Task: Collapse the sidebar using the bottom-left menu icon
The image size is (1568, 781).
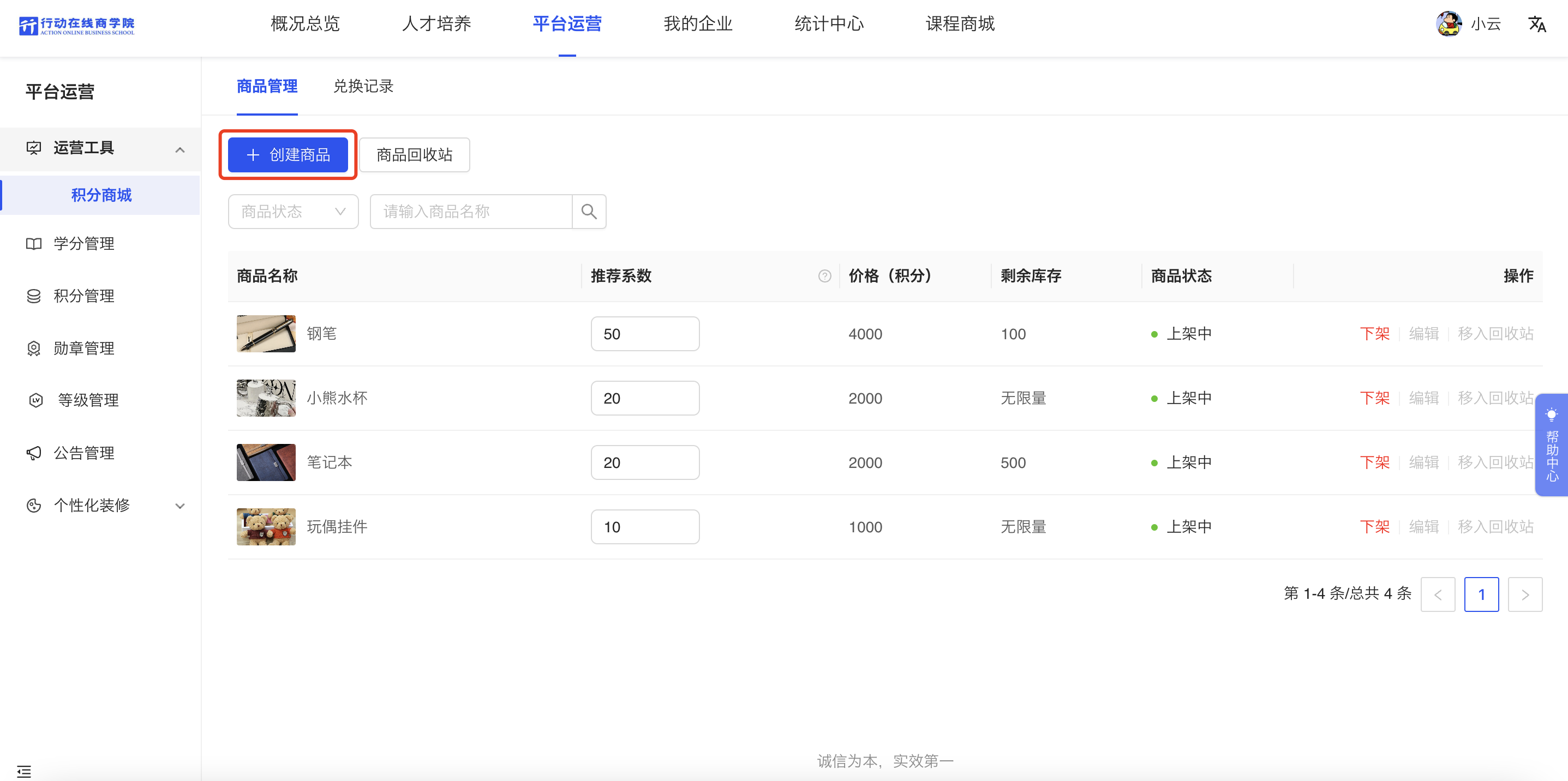Action: point(24,771)
